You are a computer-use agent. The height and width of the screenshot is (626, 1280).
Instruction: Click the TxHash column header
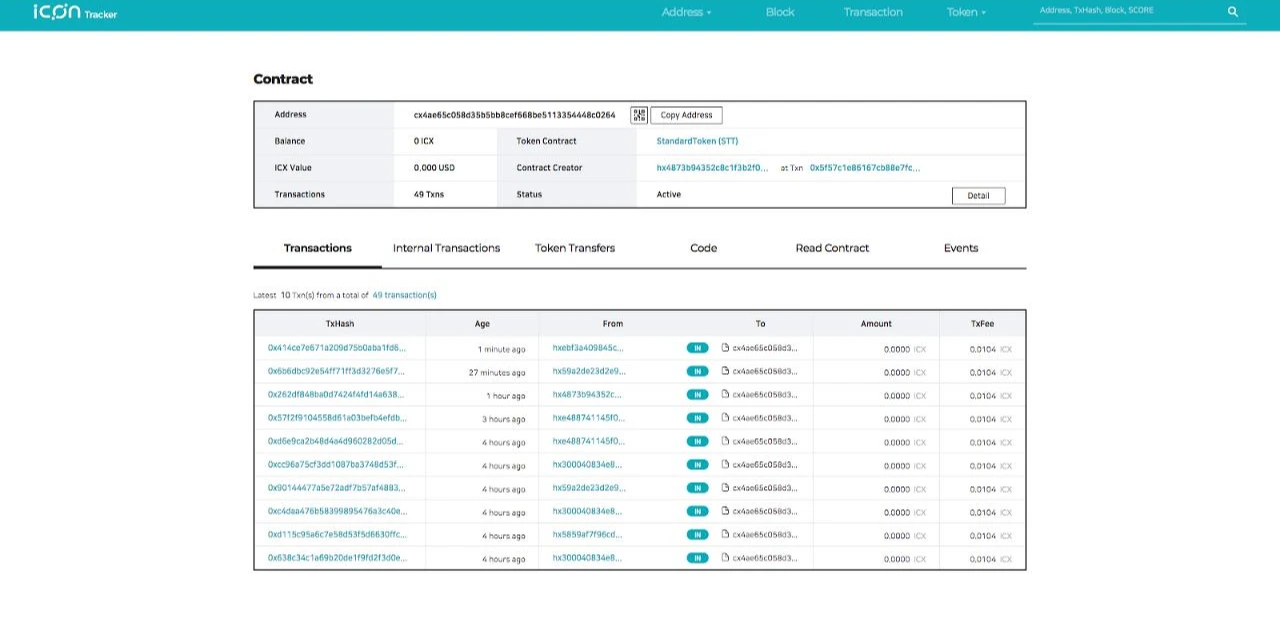(x=340, y=323)
